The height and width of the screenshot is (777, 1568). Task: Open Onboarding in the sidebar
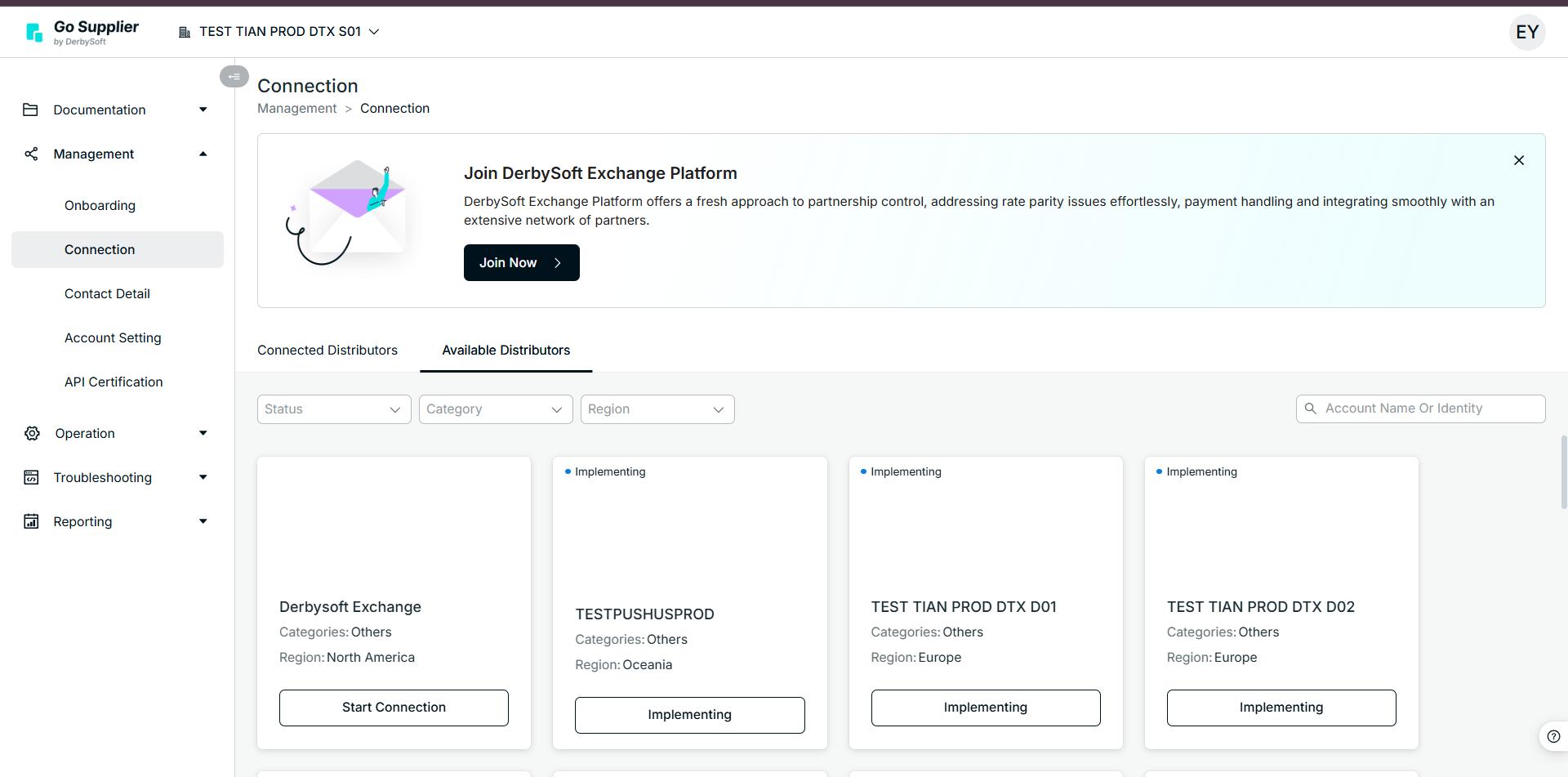tap(118, 205)
